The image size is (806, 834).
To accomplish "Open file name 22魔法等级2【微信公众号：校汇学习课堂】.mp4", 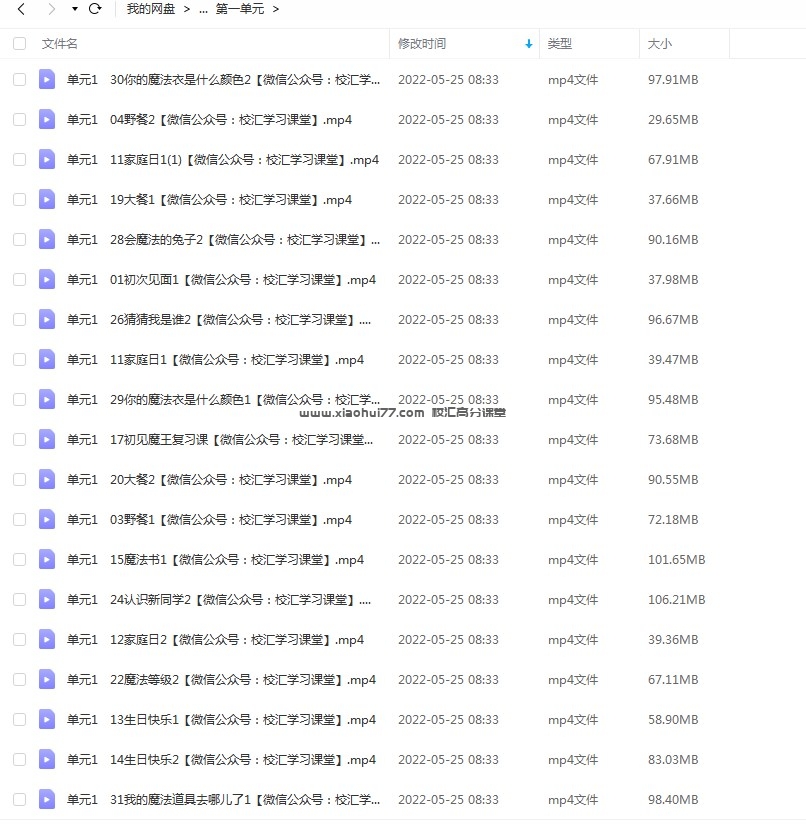I will (x=221, y=680).
